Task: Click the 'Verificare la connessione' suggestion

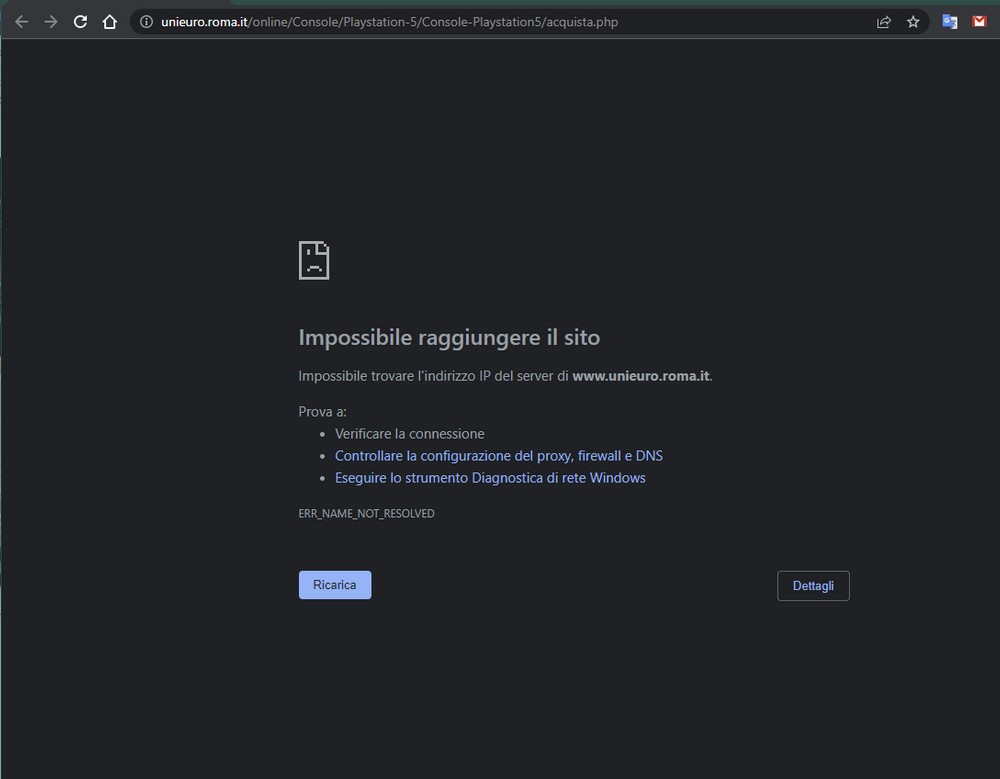Action: coord(409,434)
